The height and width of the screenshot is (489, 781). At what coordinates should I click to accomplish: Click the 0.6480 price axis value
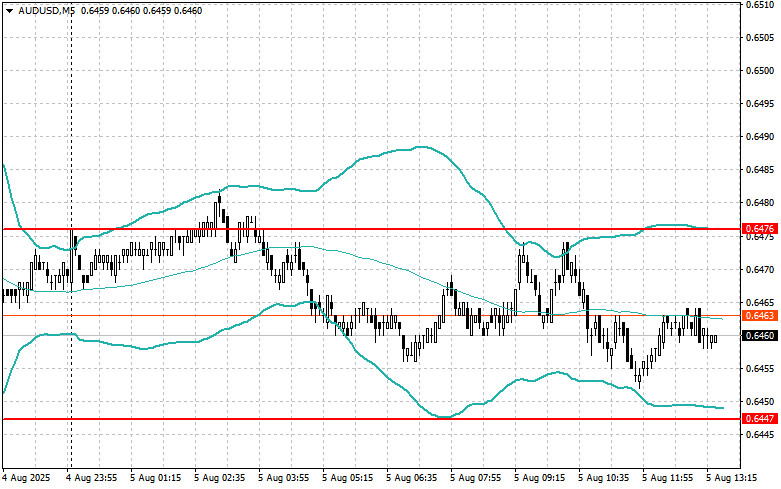tap(760, 203)
